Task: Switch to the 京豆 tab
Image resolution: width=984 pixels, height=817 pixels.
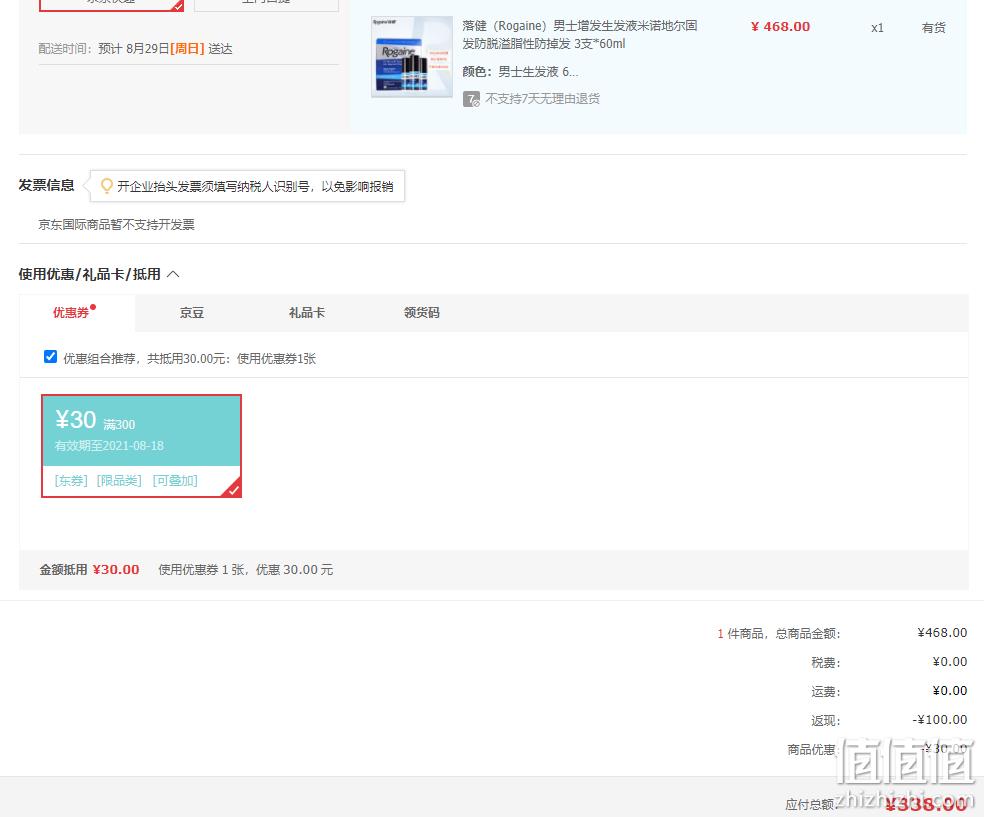Action: pyautogui.click(x=192, y=312)
